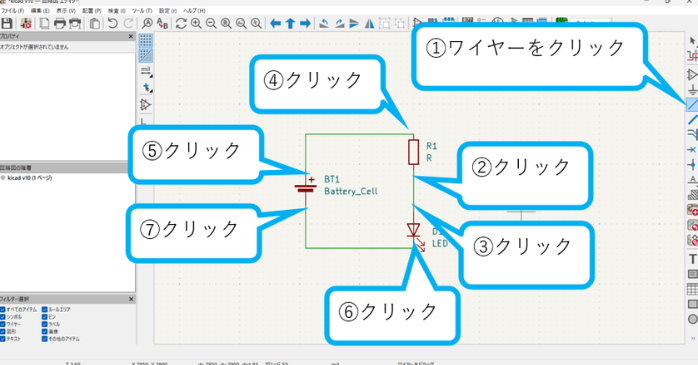The height and width of the screenshot is (365, 698).
Task: Undo the last action
Action: 113,23
